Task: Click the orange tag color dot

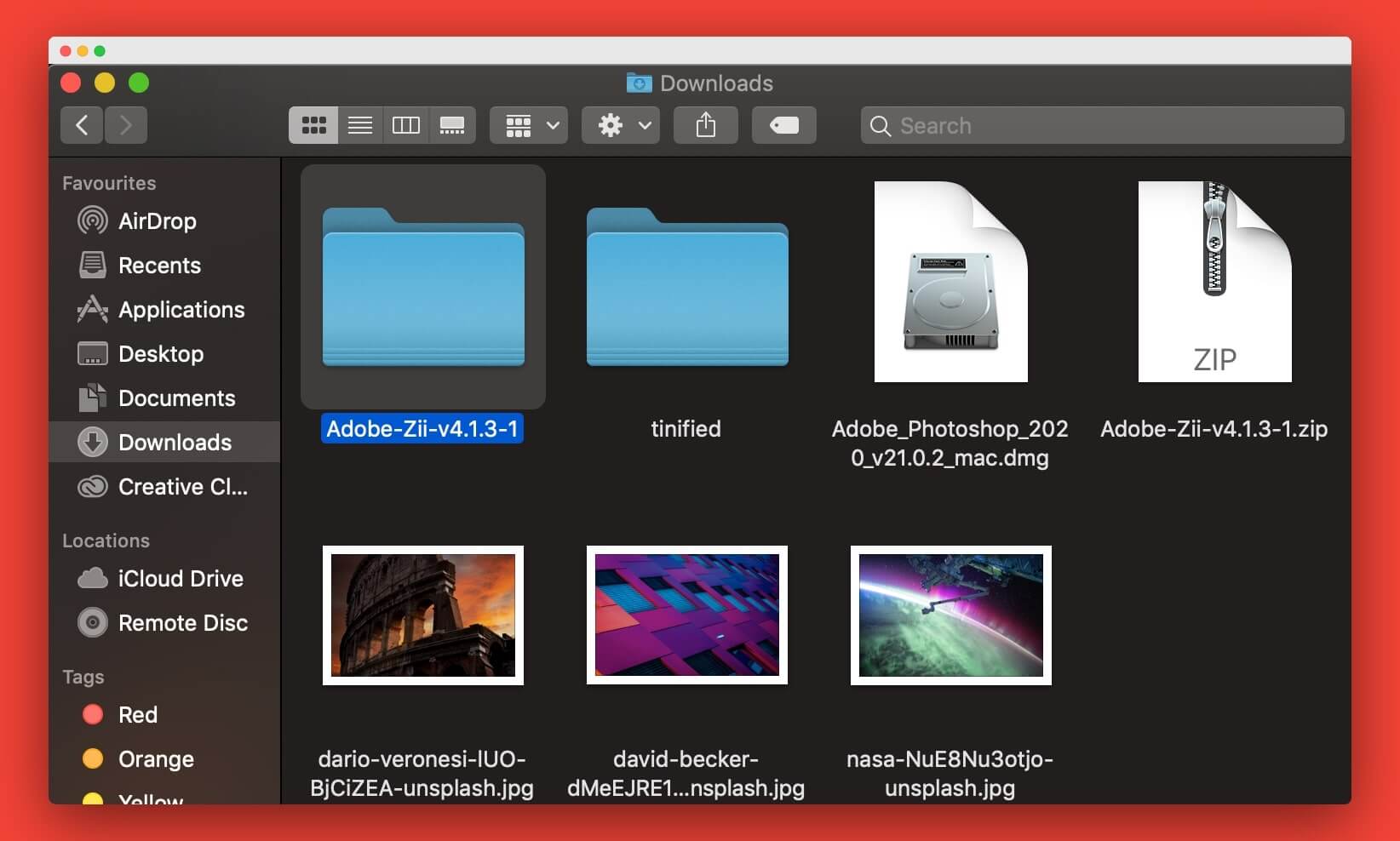Action: click(x=93, y=758)
